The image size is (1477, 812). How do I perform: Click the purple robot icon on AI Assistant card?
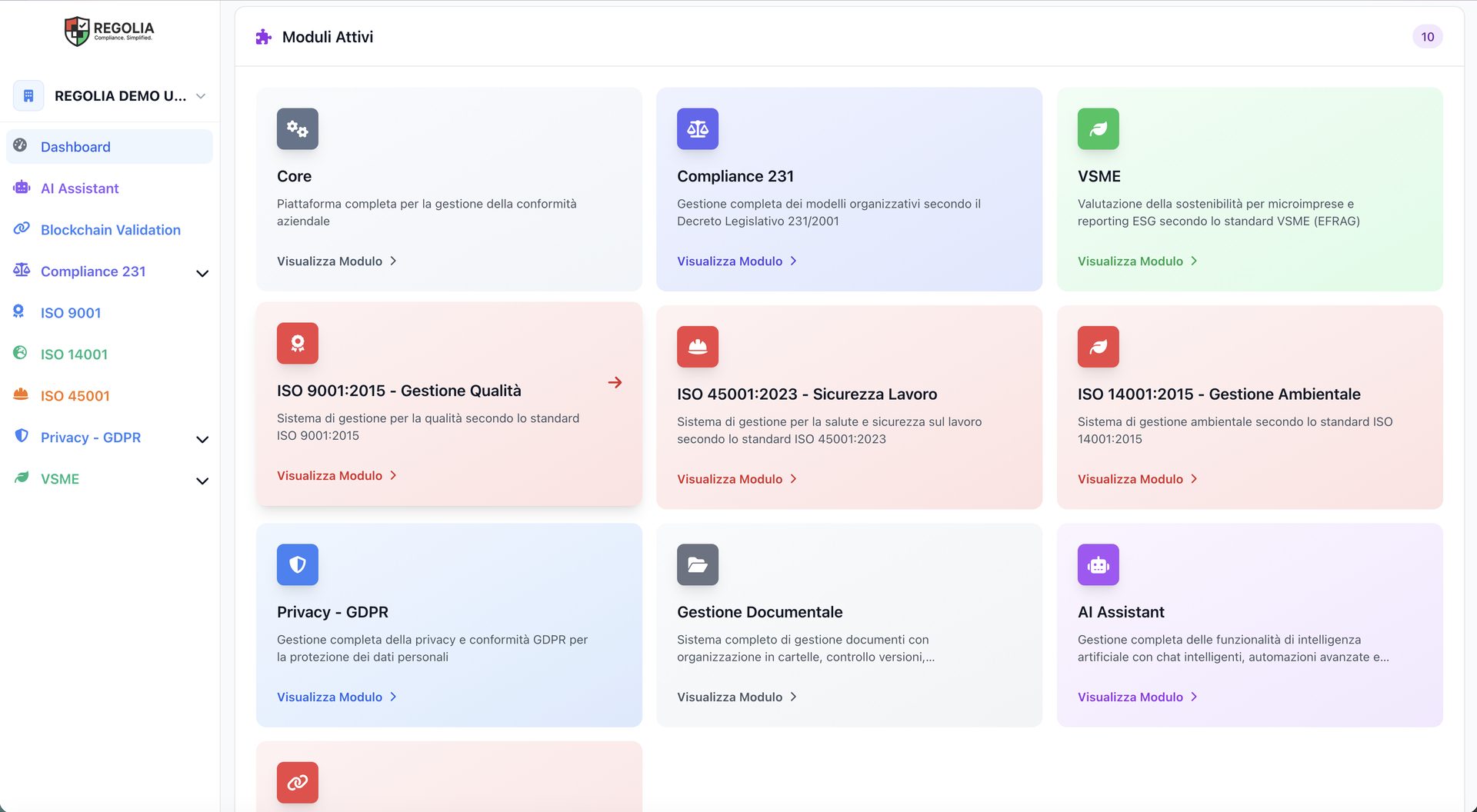point(1099,564)
